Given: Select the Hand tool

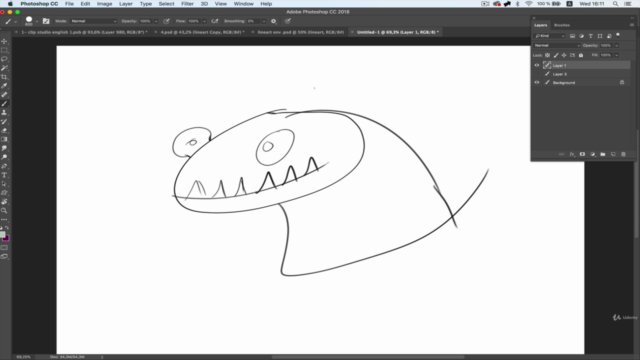Looking at the screenshot, I should (4, 202).
